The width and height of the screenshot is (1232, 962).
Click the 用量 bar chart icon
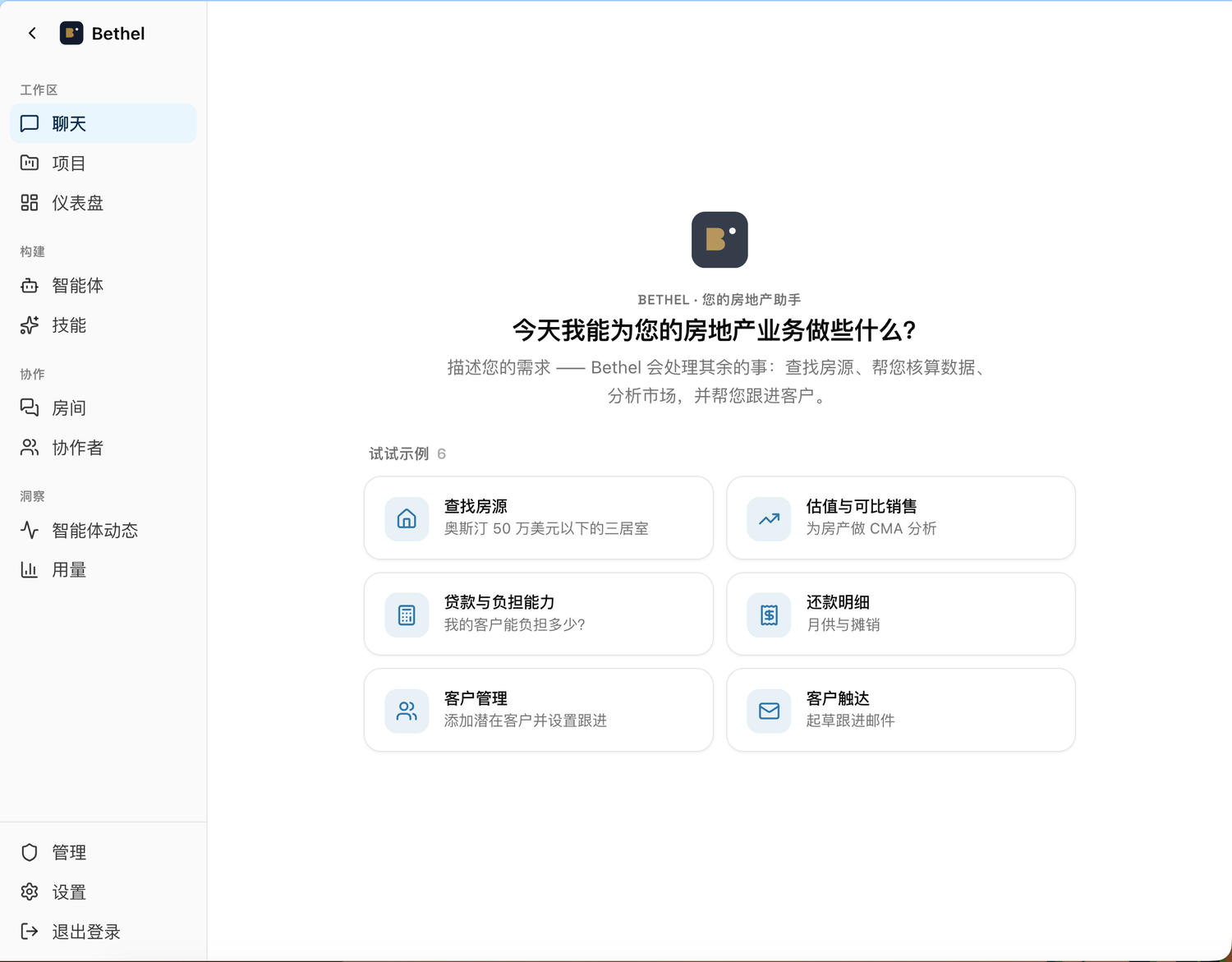pos(30,569)
